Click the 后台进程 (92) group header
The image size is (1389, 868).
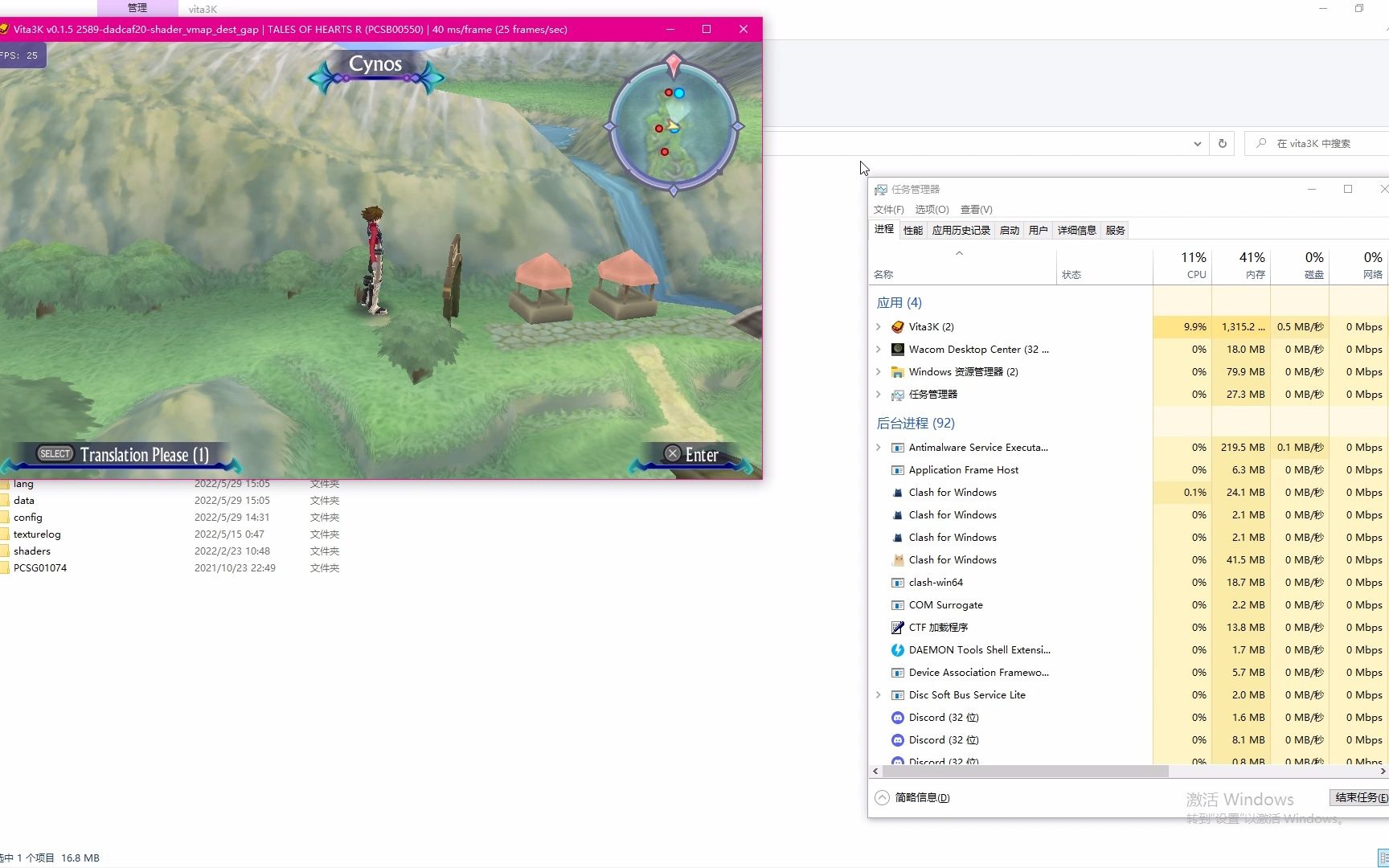pyautogui.click(x=916, y=424)
